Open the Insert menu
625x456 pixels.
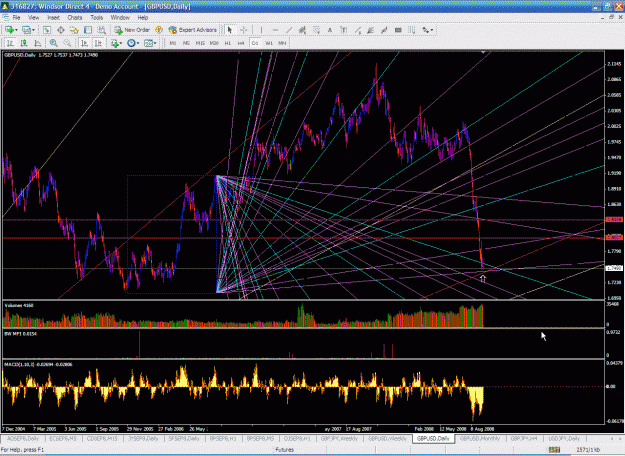53,18
